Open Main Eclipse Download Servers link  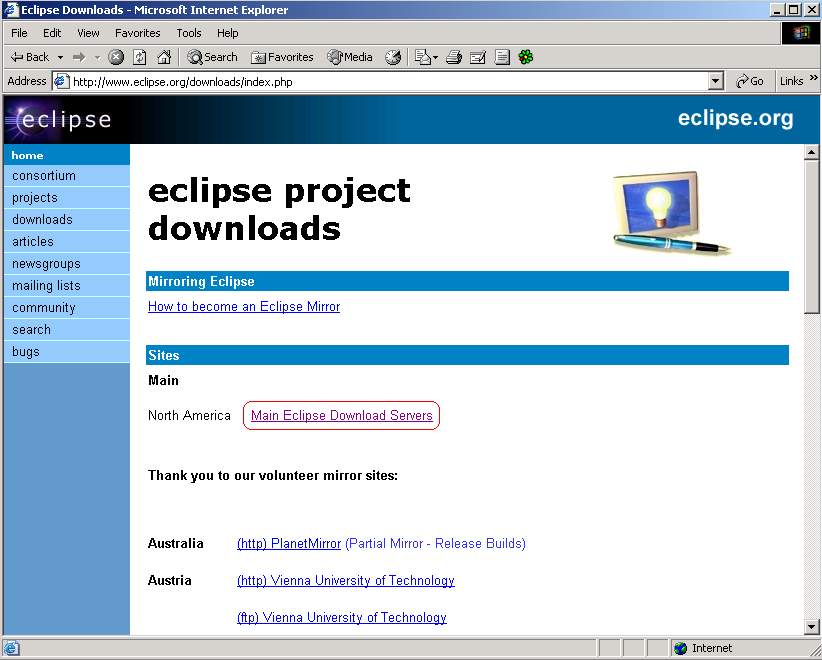point(341,416)
